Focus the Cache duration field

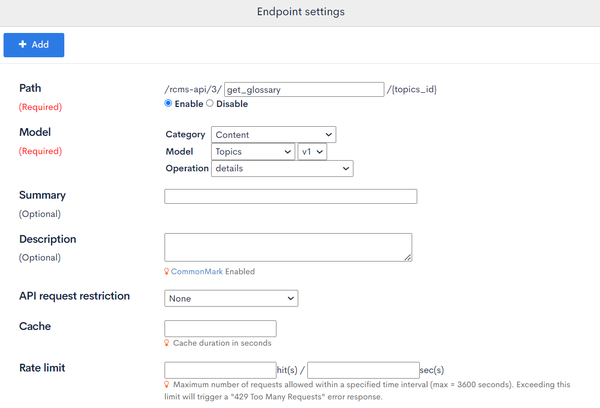click(220, 328)
